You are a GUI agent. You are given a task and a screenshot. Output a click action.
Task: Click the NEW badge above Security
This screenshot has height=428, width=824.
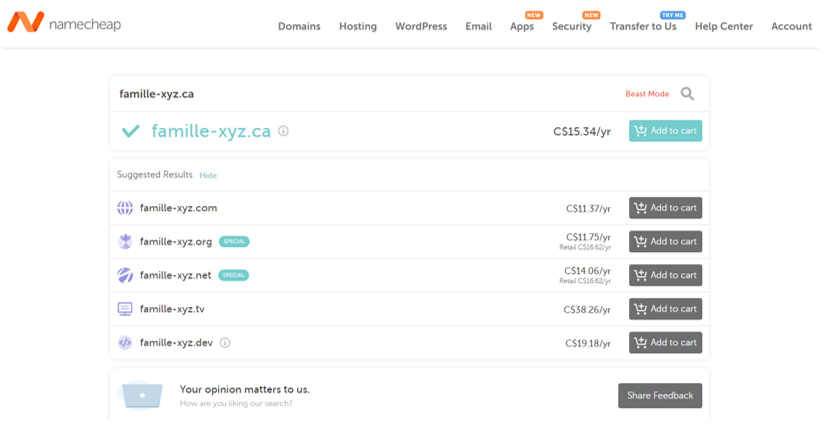click(x=591, y=15)
